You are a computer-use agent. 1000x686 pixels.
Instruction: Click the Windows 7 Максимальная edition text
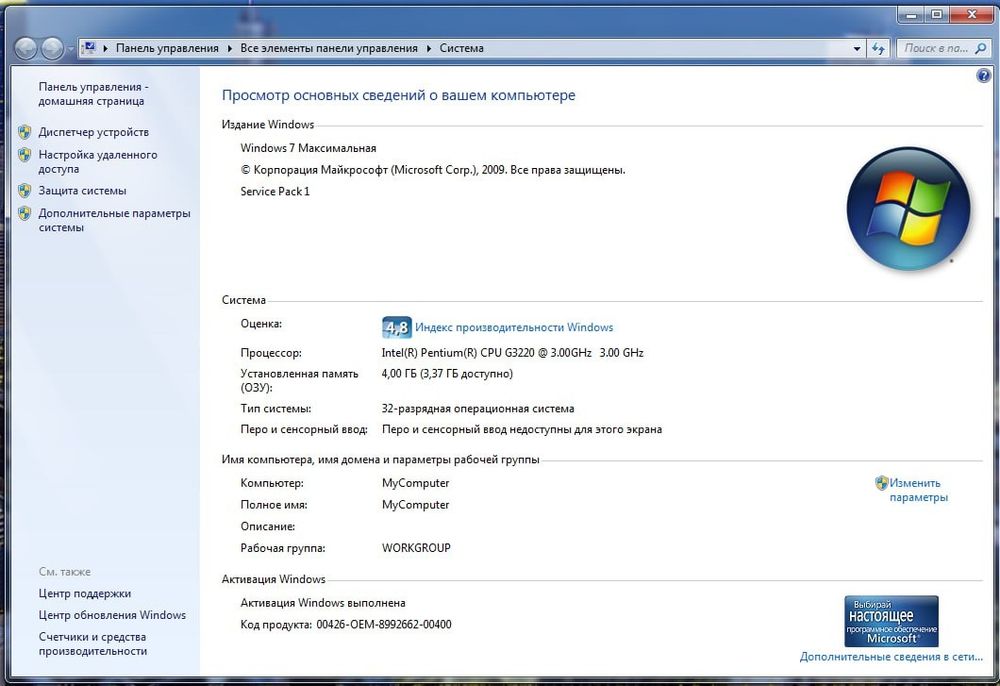[308, 149]
